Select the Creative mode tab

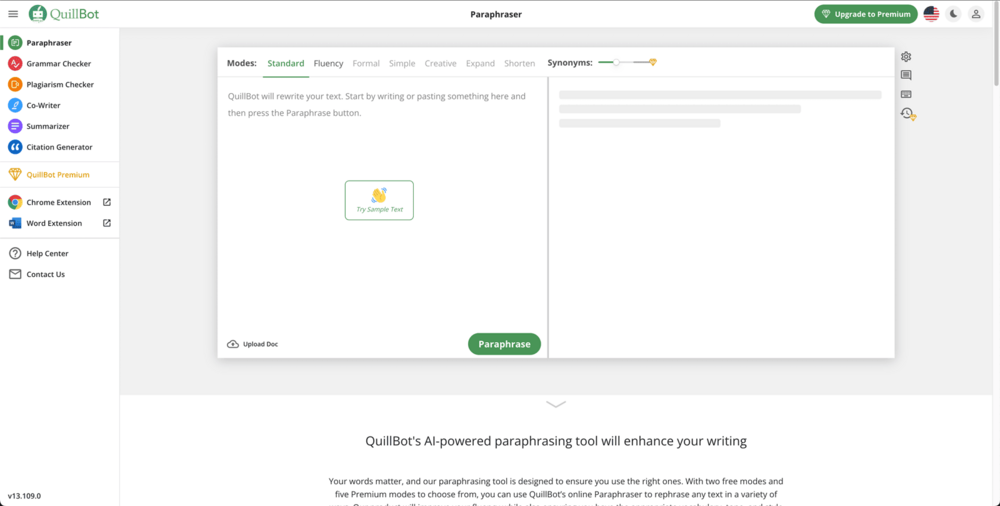[441, 63]
